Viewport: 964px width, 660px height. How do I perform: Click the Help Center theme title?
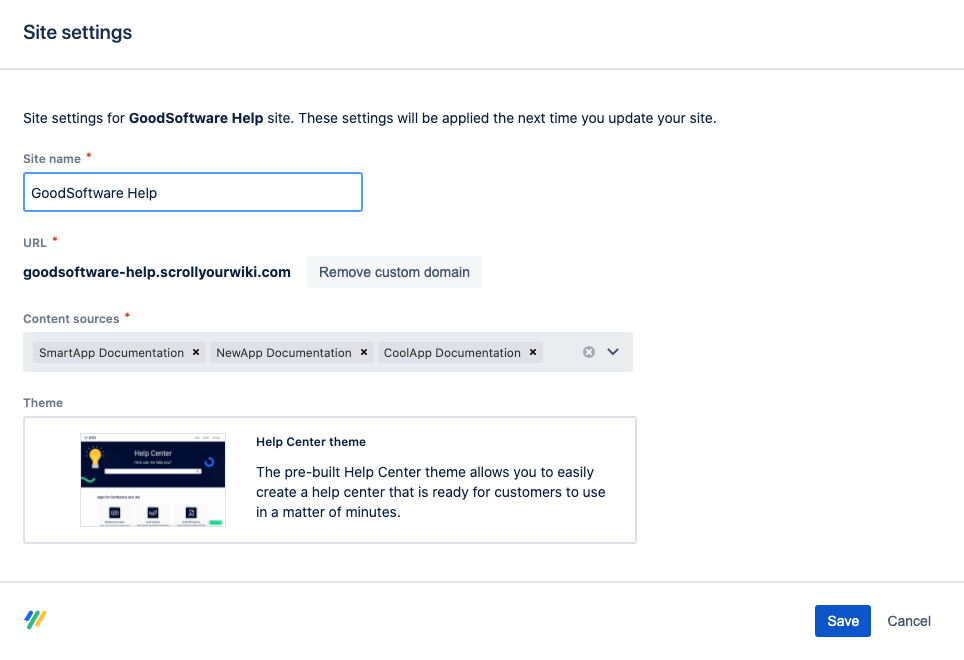coord(311,442)
